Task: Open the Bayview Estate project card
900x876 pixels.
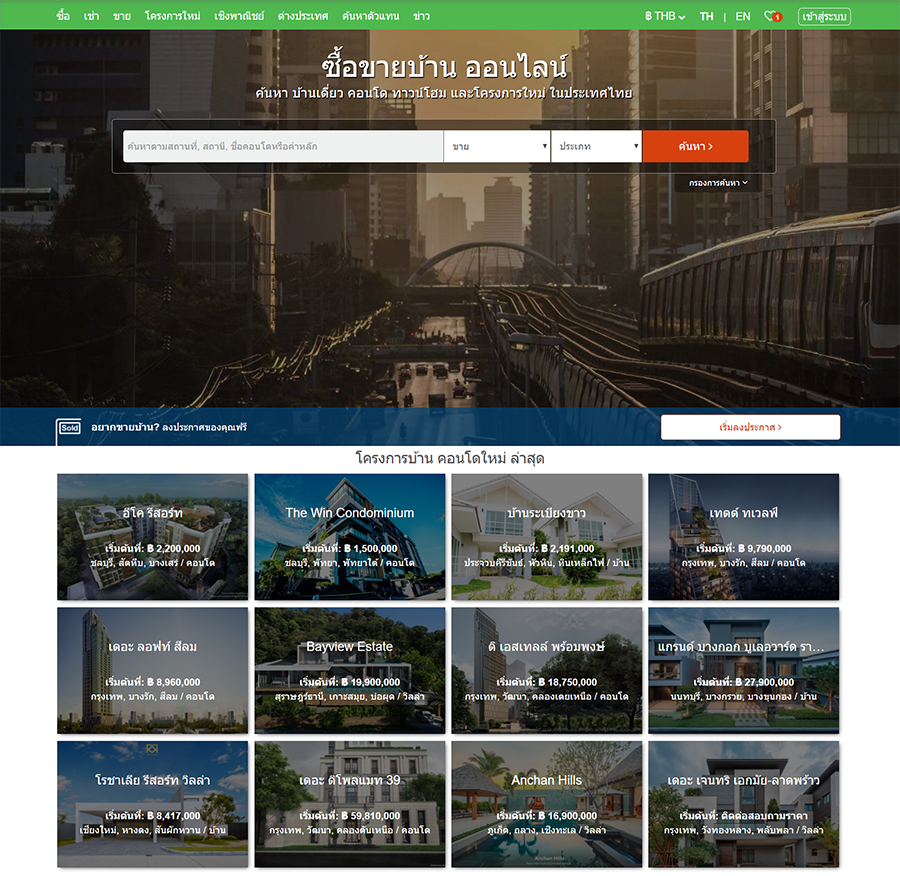Action: (x=349, y=670)
